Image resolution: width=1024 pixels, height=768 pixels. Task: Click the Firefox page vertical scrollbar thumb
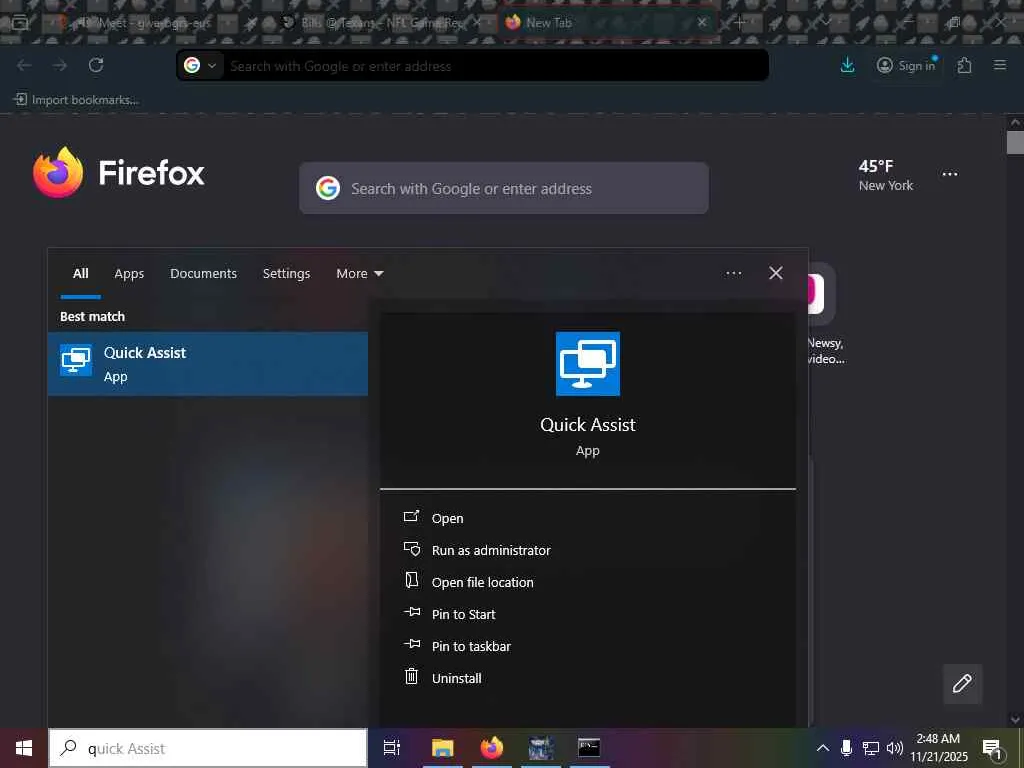pos(1015,142)
